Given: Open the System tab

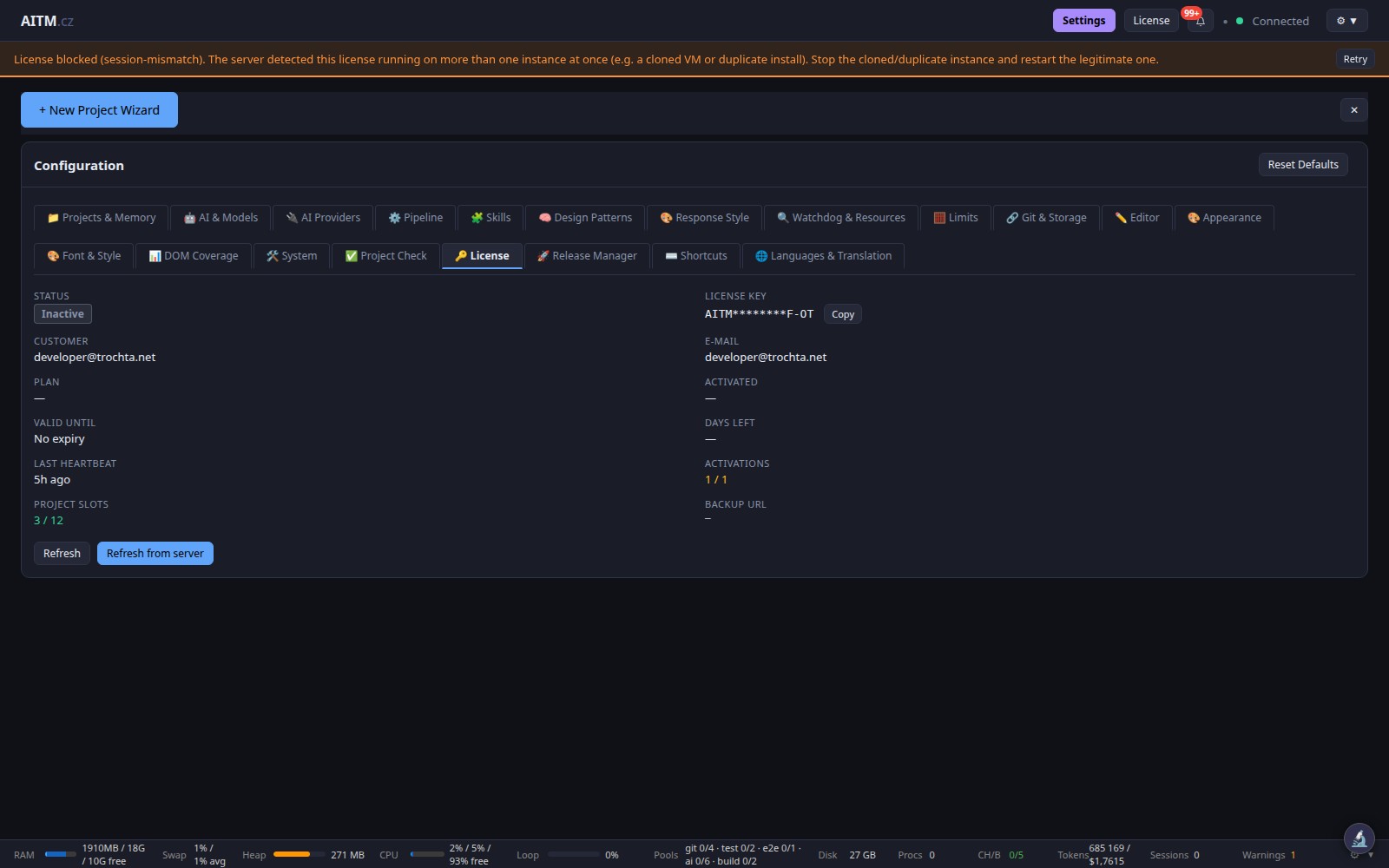Looking at the screenshot, I should click(x=292, y=256).
